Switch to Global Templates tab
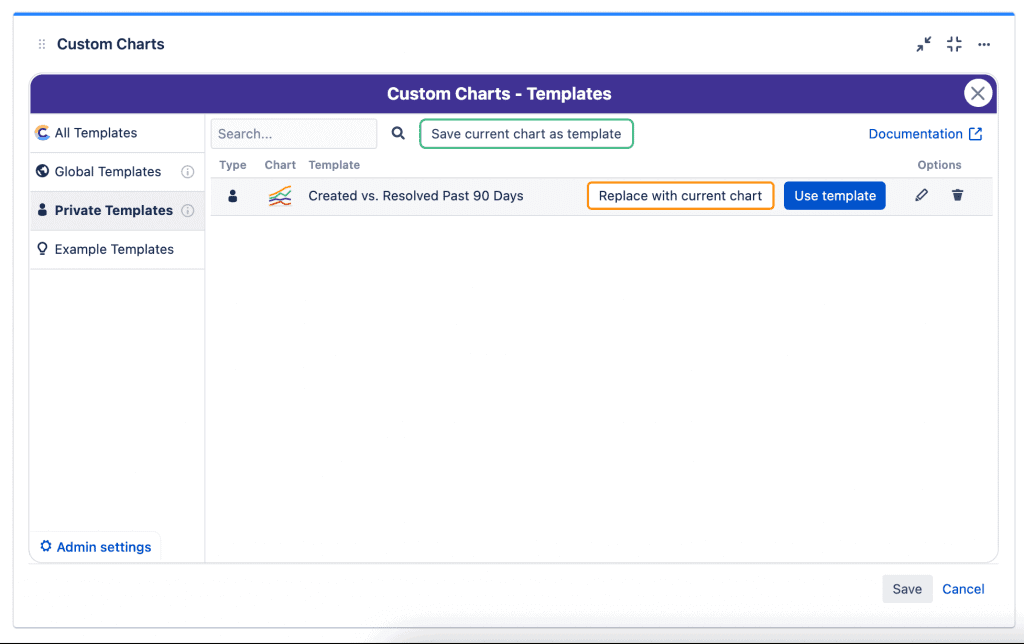This screenshot has width=1024, height=644. (x=107, y=172)
